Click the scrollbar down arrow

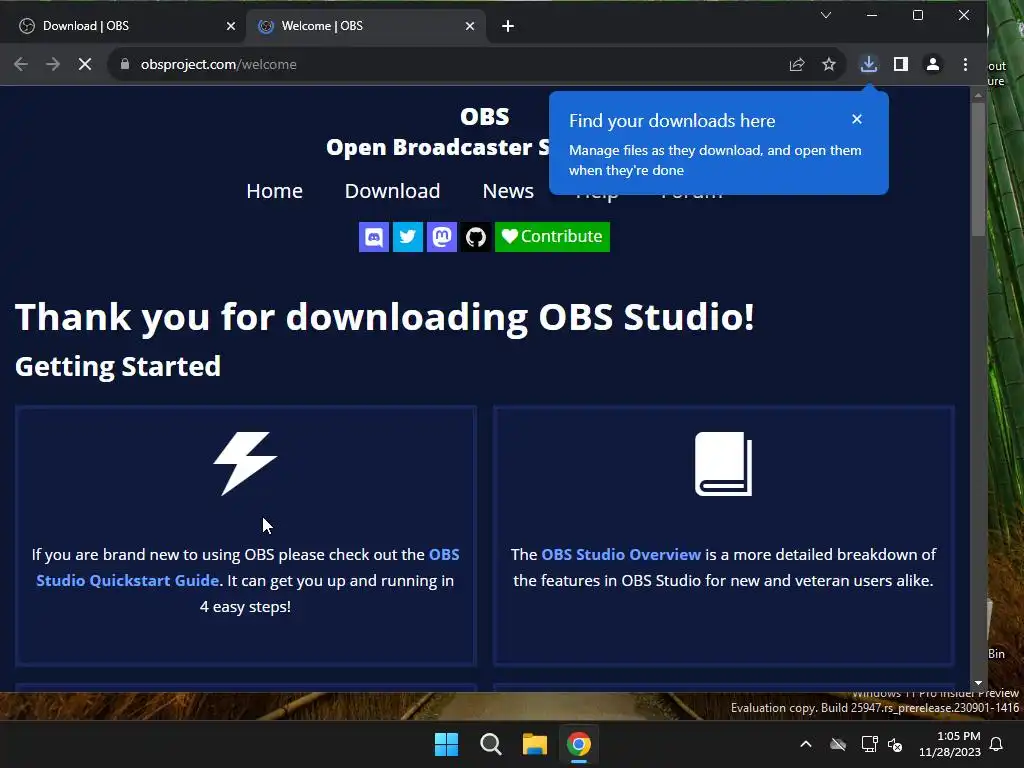pos(978,682)
